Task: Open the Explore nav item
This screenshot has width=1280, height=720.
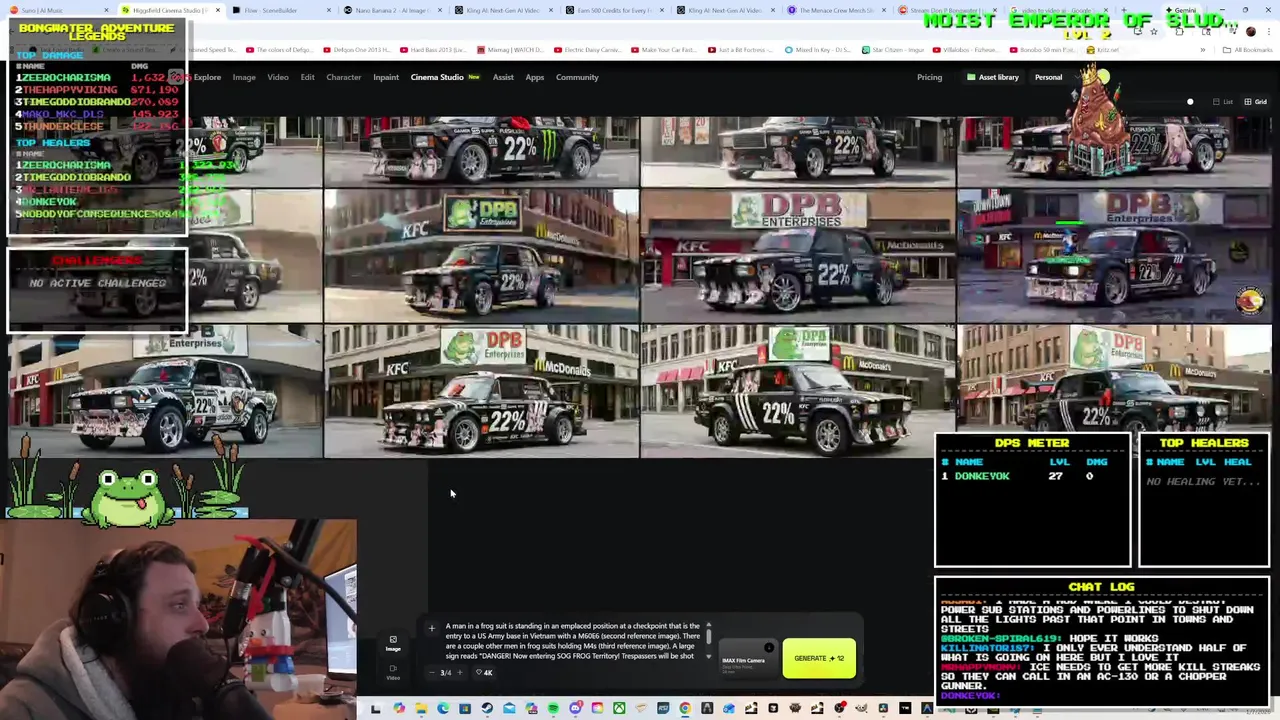Action: coord(207,77)
